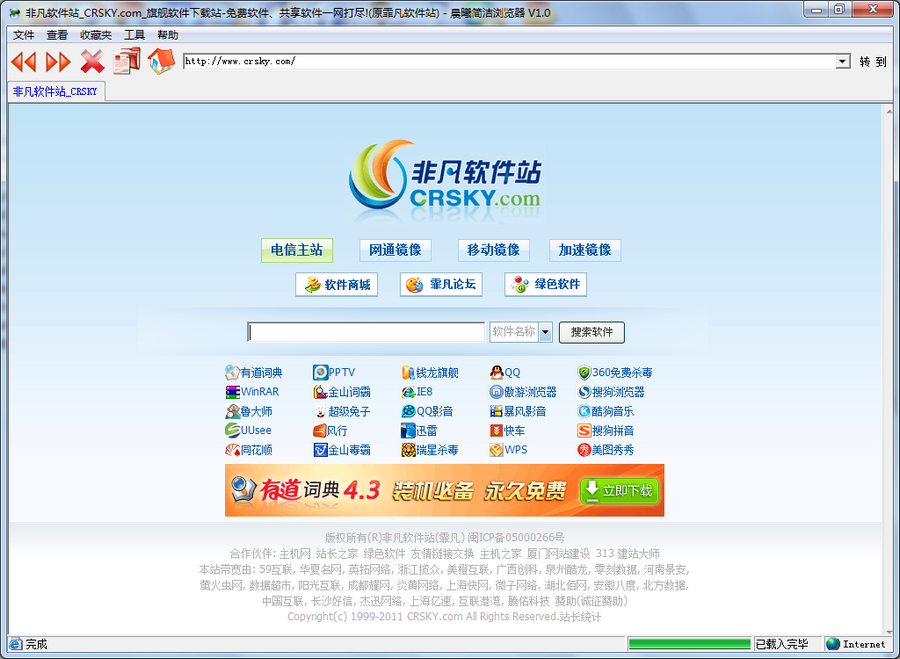This screenshot has width=900, height=659.
Task: Click the QQ影音 icon
Action: tap(408, 412)
